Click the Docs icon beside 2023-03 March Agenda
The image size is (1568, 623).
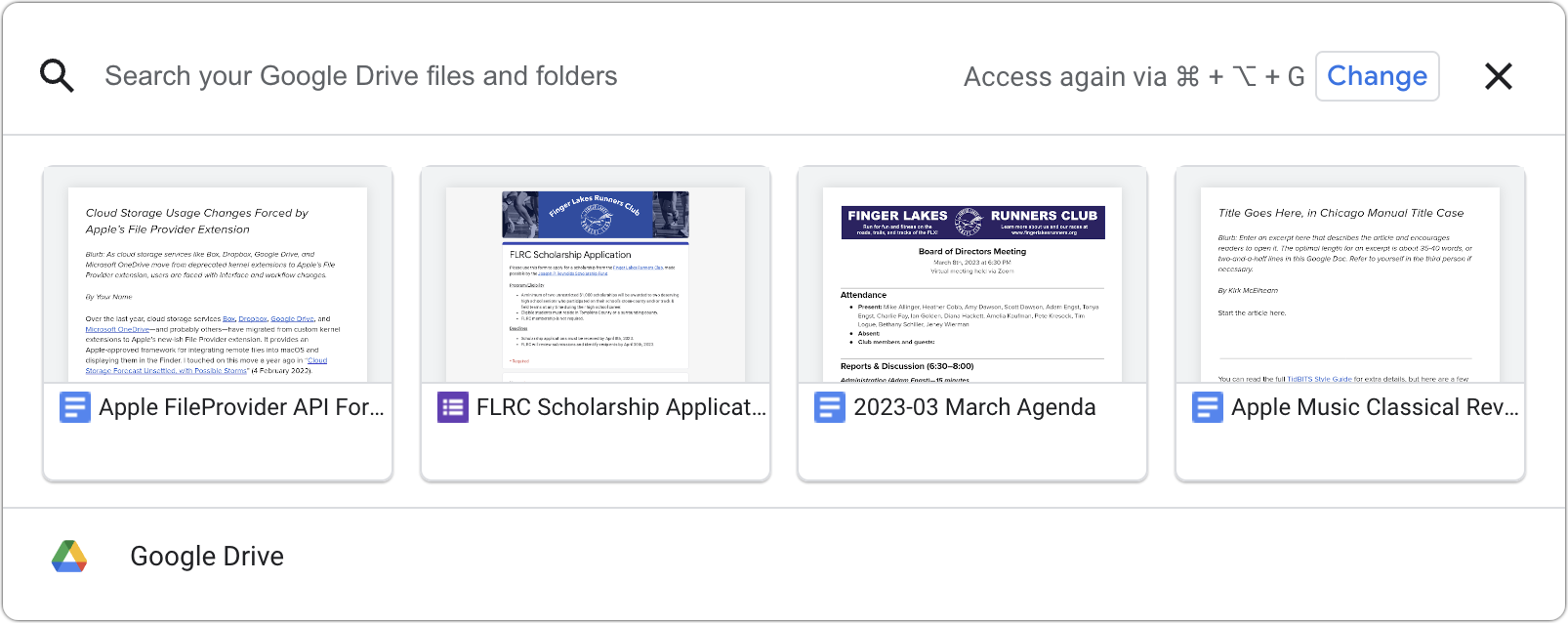click(x=830, y=407)
